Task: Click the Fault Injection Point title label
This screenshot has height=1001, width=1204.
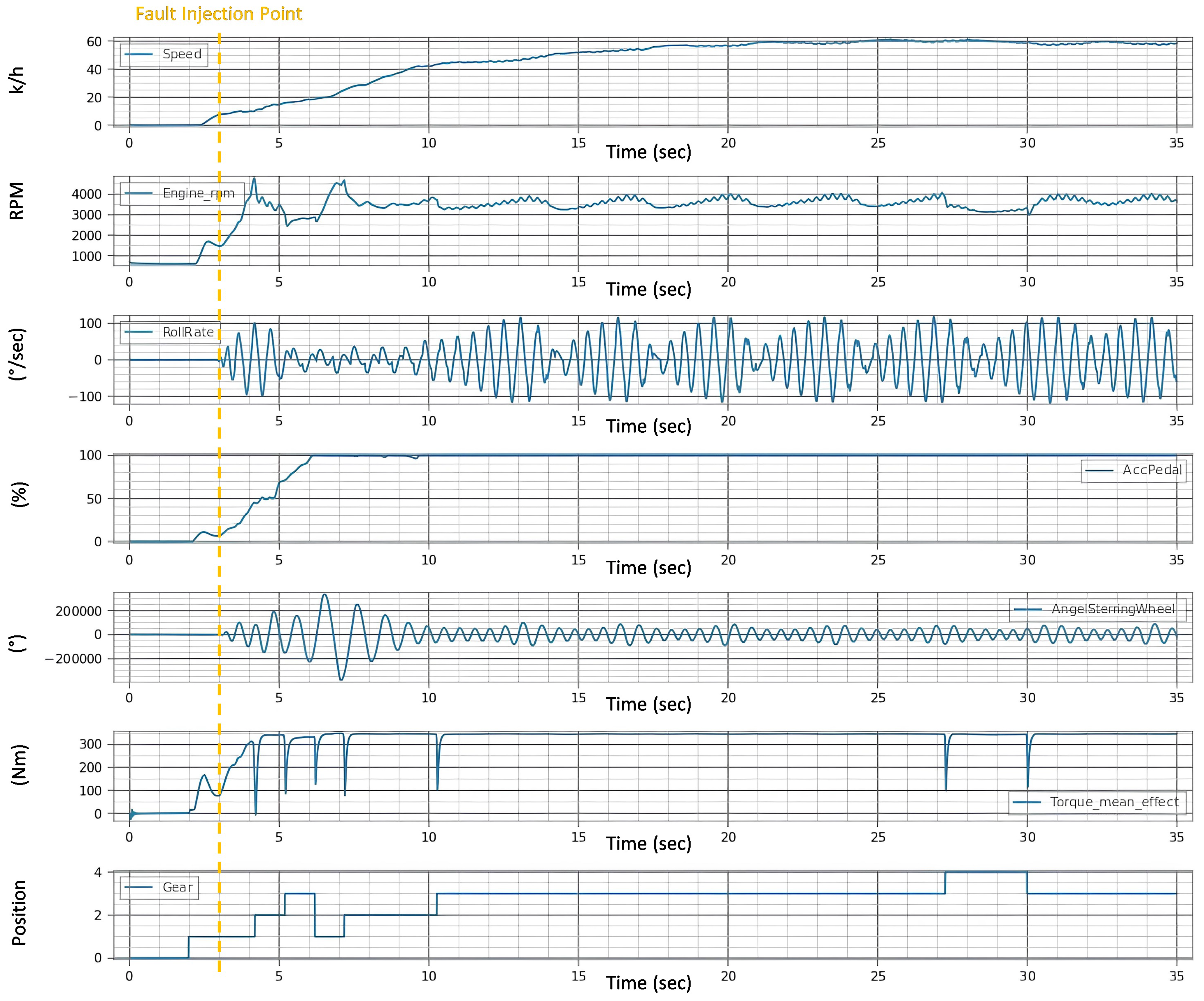Action: (218, 14)
